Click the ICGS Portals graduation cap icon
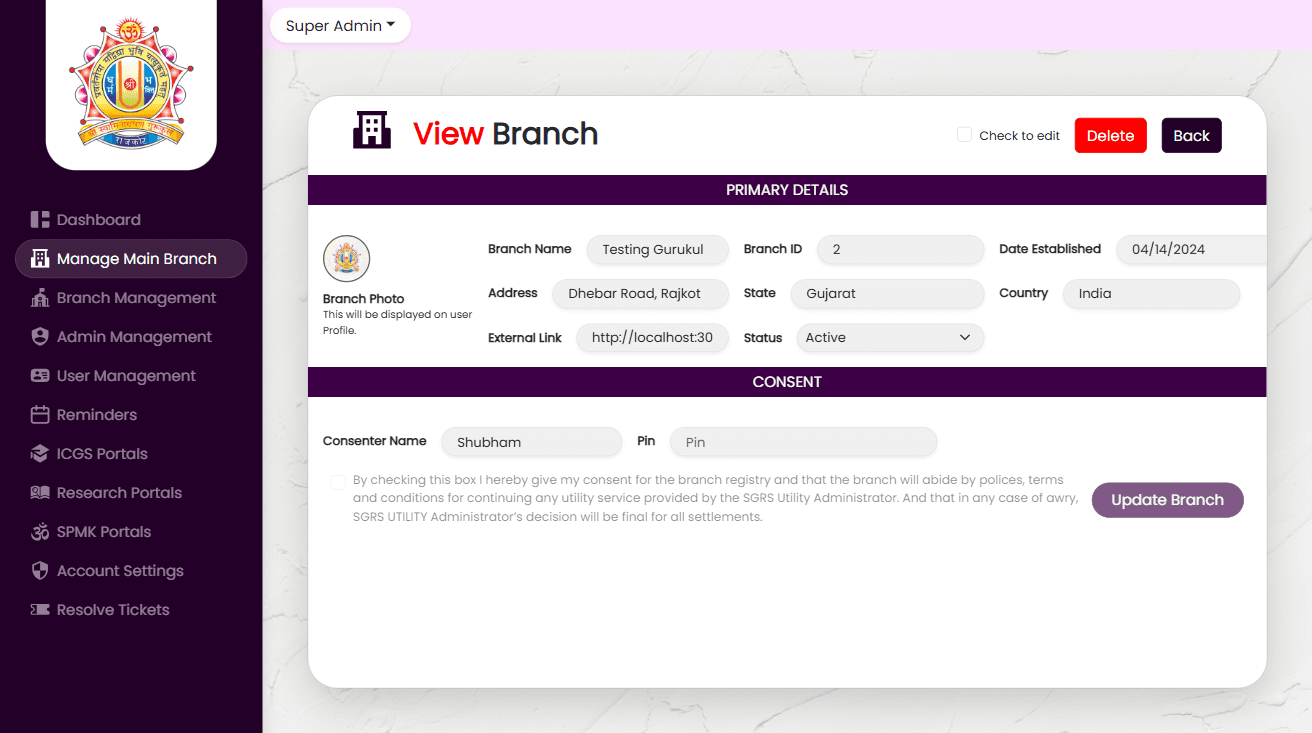Screen dimensions: 1312x733 [x=40, y=454]
